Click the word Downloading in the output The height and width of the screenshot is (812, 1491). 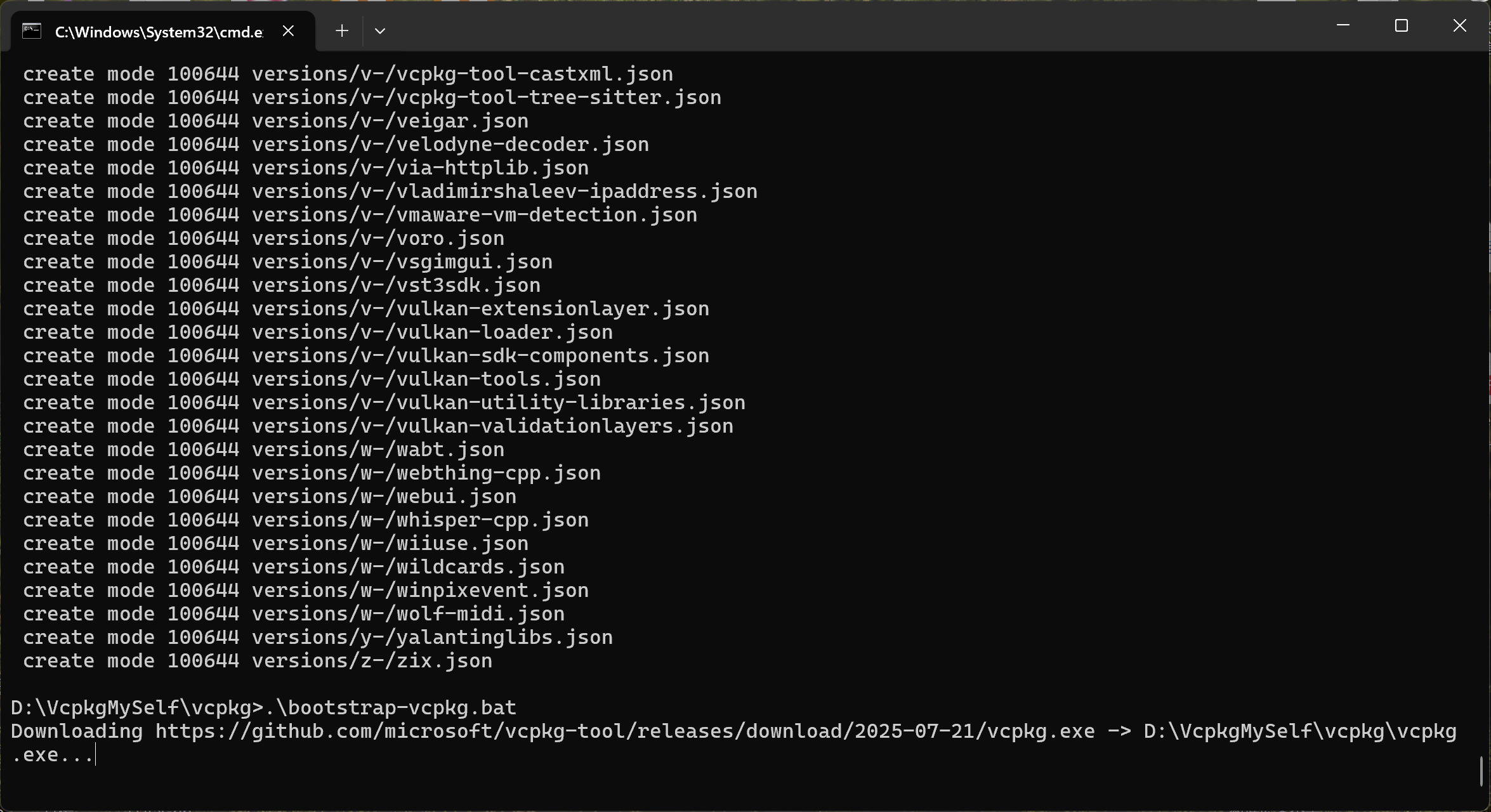tap(77, 731)
